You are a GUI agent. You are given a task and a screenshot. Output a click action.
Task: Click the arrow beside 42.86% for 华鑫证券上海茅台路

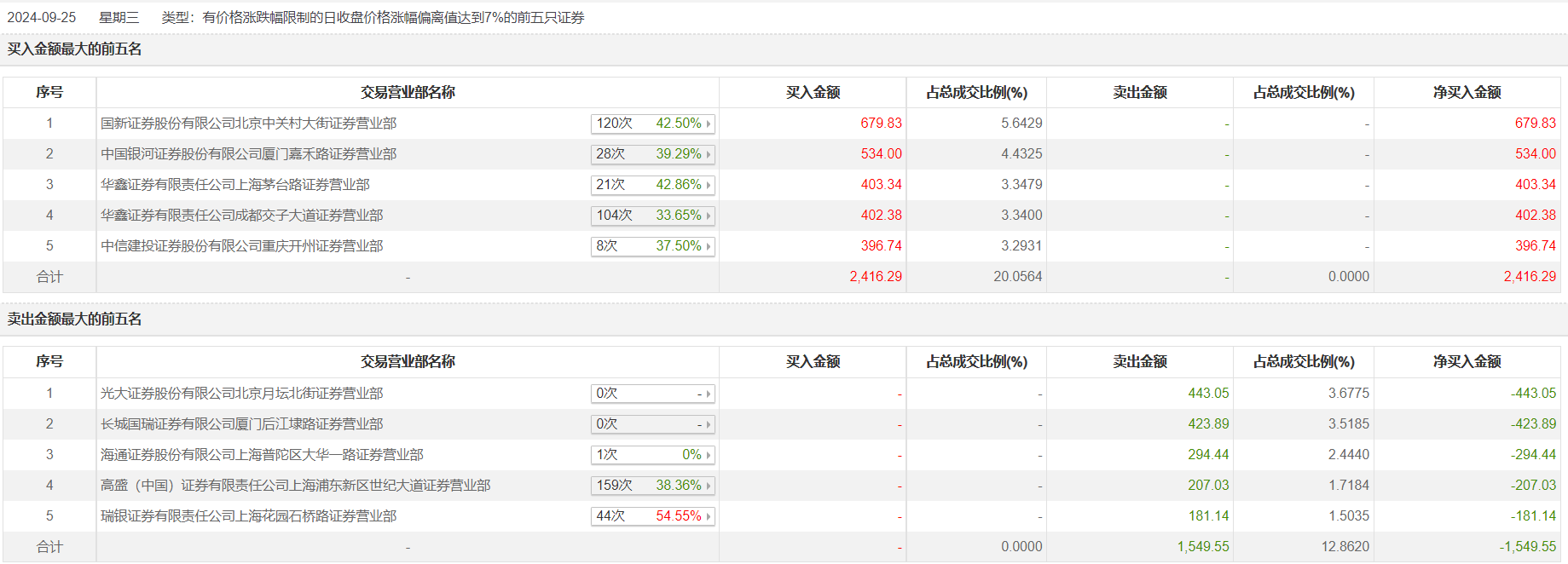click(708, 185)
